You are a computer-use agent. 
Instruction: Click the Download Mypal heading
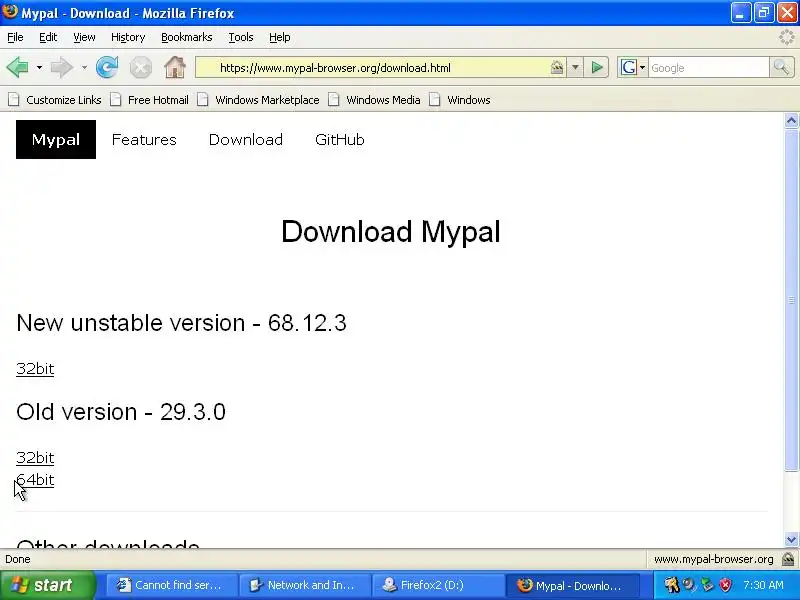391,232
